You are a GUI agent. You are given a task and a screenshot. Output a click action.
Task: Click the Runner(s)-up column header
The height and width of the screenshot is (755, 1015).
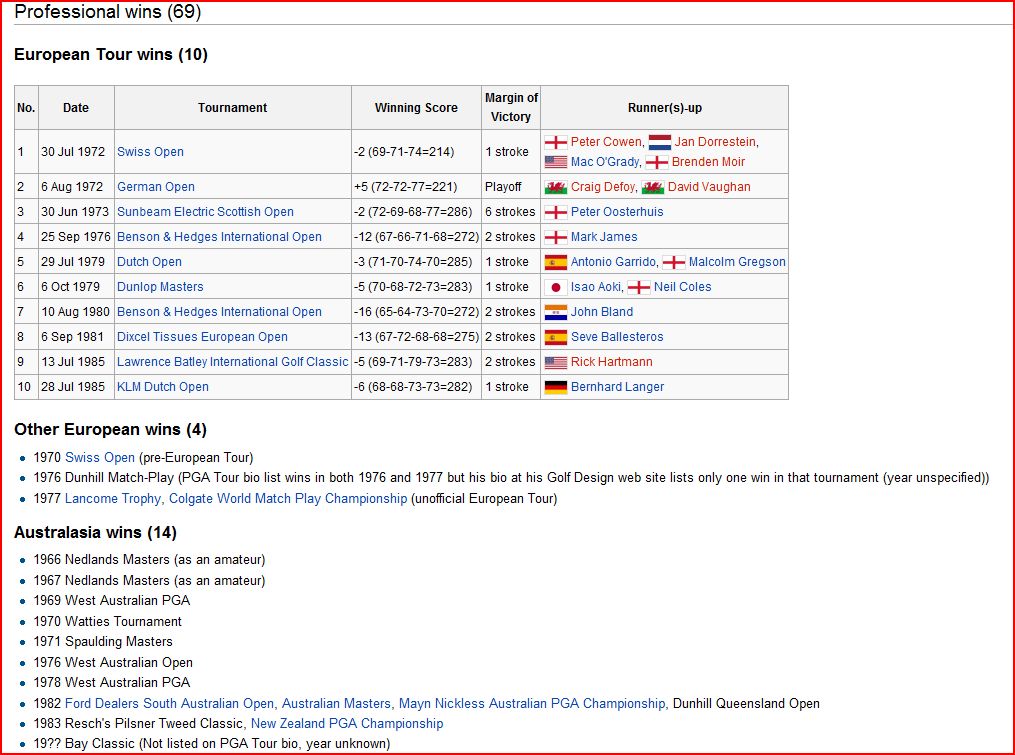point(665,108)
